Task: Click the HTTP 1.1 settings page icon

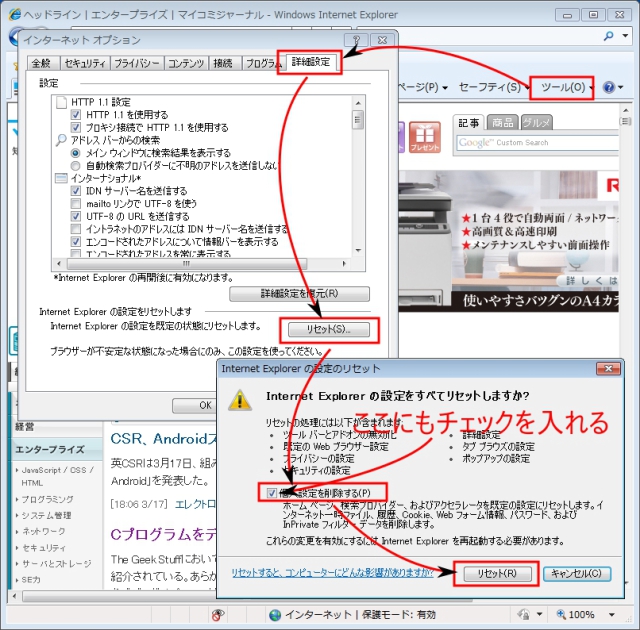Action: [61, 102]
